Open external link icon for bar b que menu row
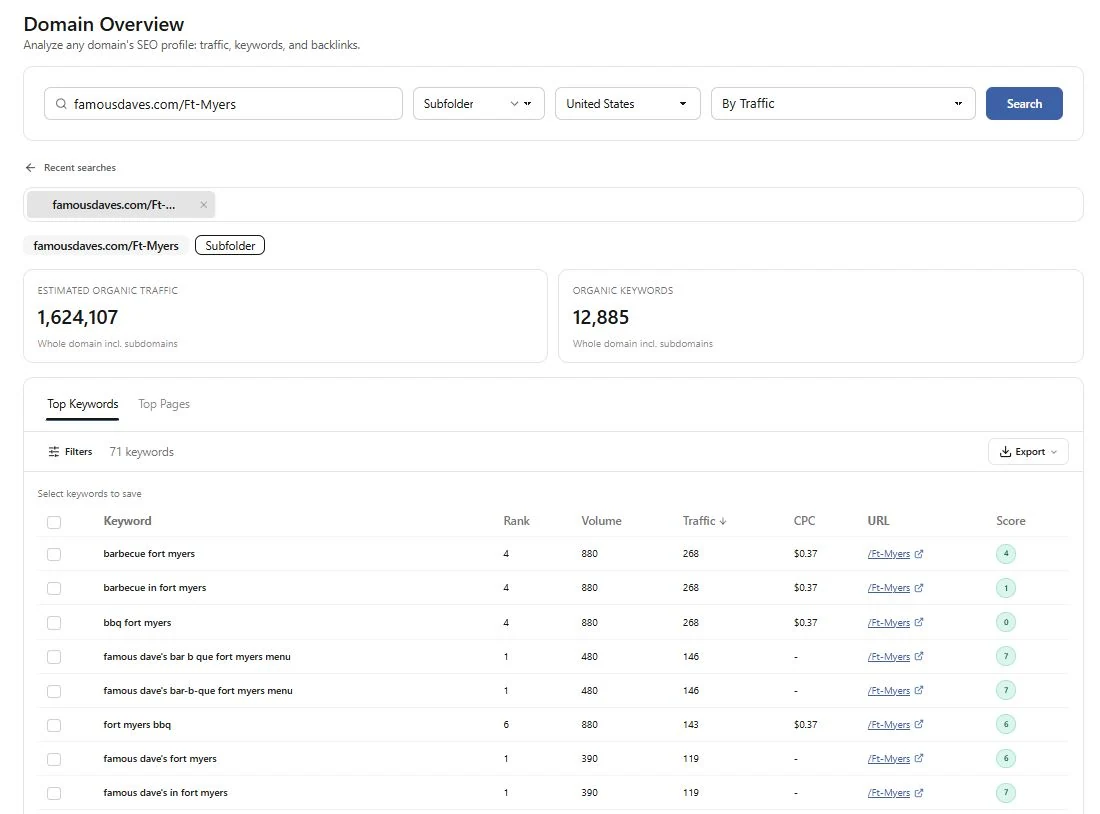The width and height of the screenshot is (1100, 814). click(x=919, y=657)
